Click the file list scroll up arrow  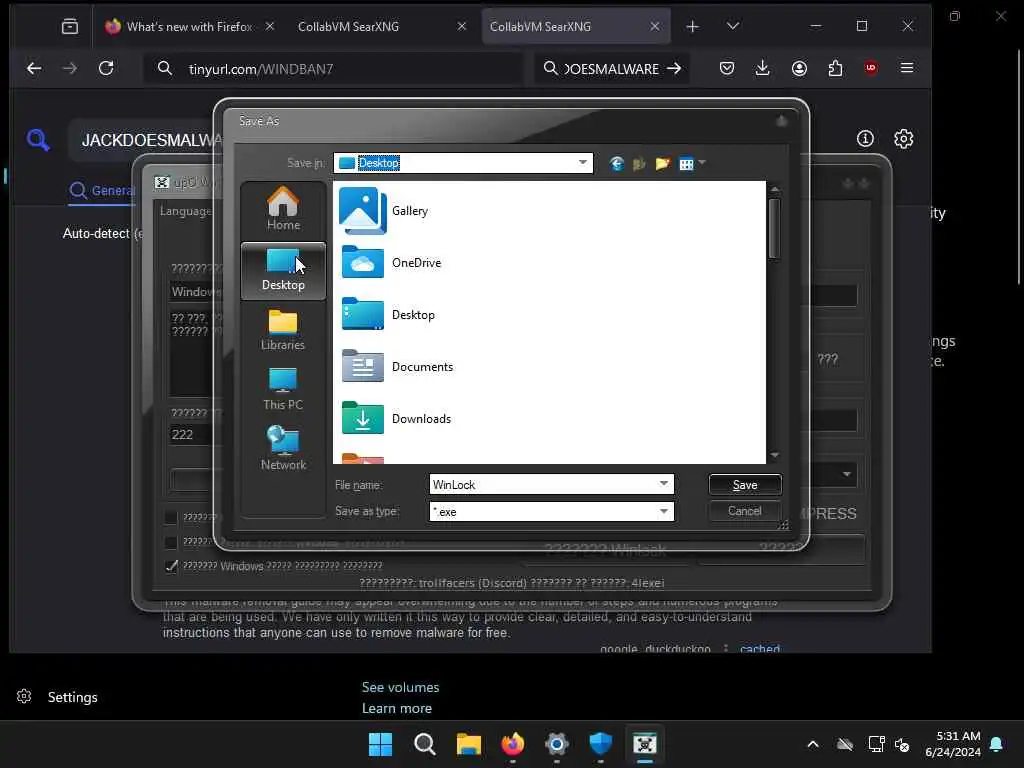tap(775, 189)
